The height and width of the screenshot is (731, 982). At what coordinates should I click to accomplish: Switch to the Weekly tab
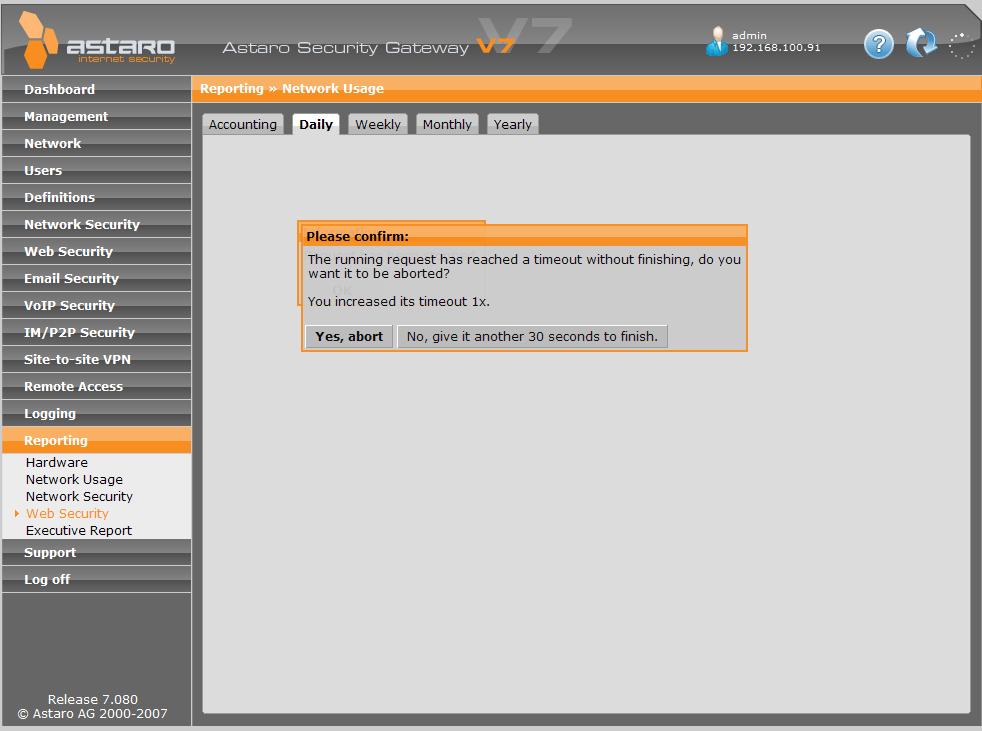pyautogui.click(x=378, y=124)
